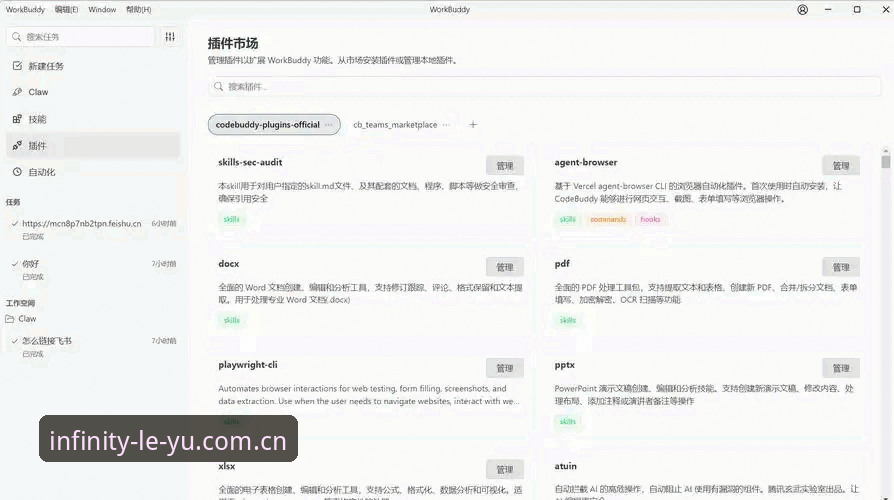The width and height of the screenshot is (894, 500).
Task: Click the Claw workspace folder icon
Action: (10, 319)
